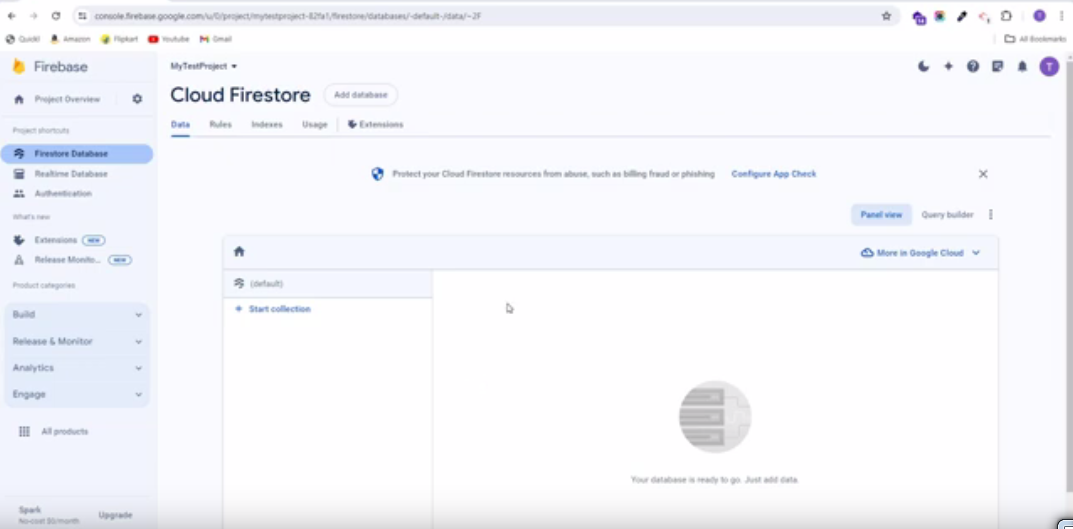Open the Firebase account avatar
The height and width of the screenshot is (529, 1073).
pos(1049,66)
